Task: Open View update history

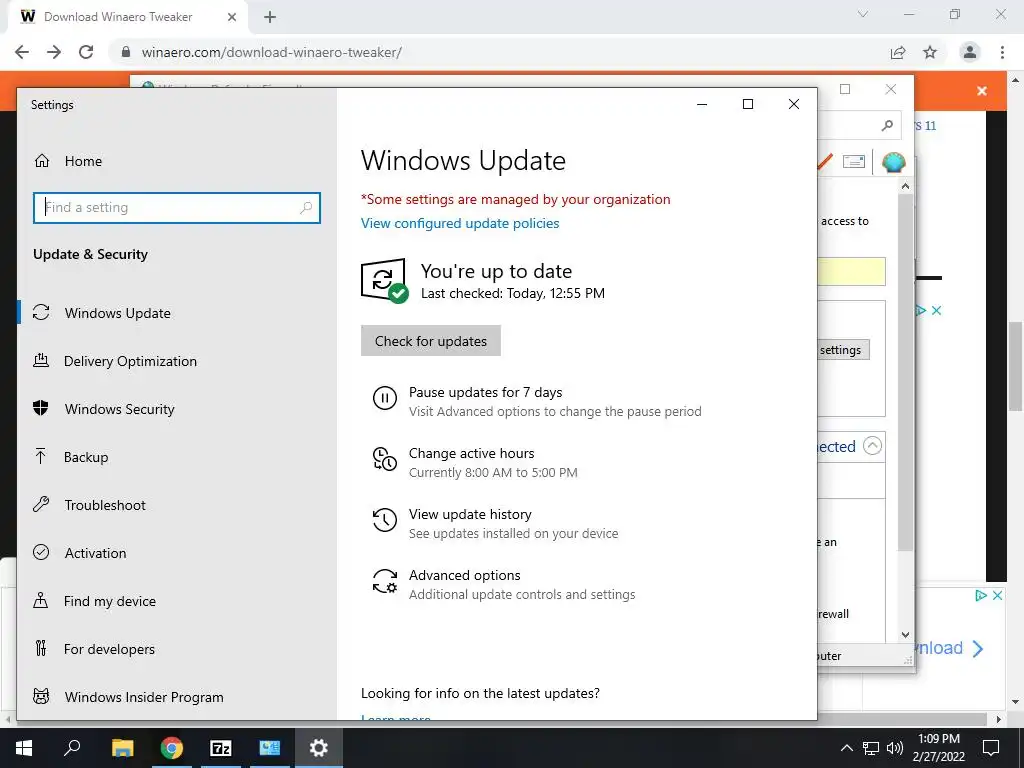Action: pyautogui.click(x=470, y=515)
